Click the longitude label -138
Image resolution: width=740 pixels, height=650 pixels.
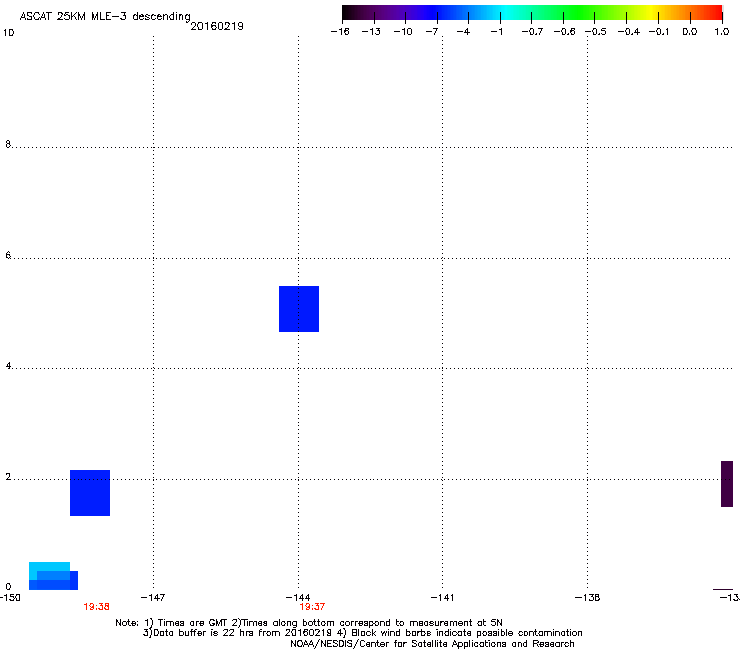point(587,598)
